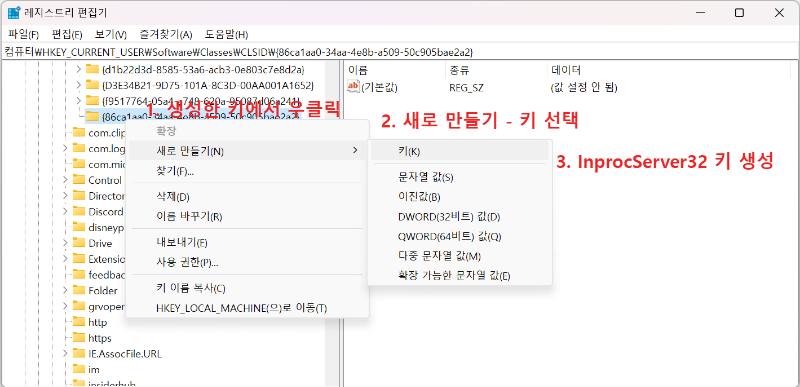The width and height of the screenshot is (800, 387).
Task: Click the registry path address bar
Action: pyautogui.click(x=400, y=51)
